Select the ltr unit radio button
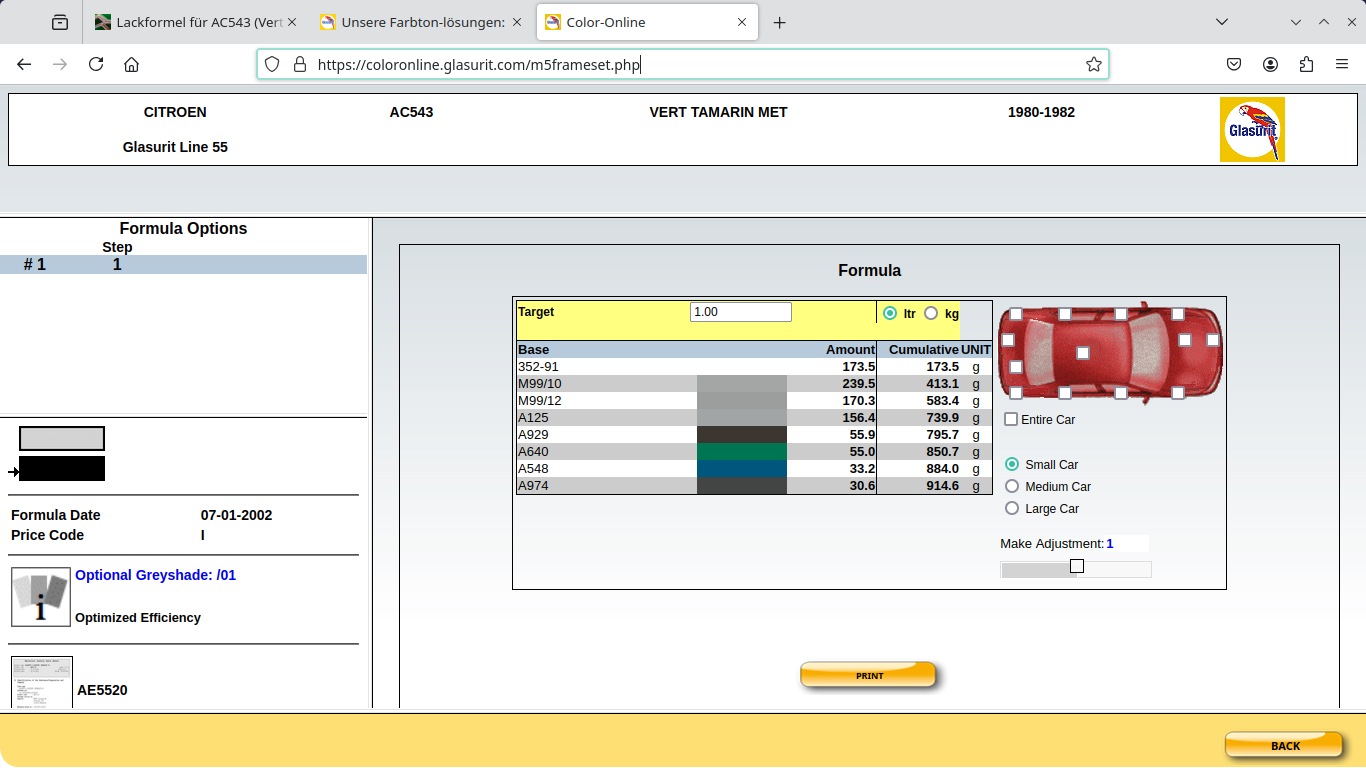 click(x=890, y=313)
